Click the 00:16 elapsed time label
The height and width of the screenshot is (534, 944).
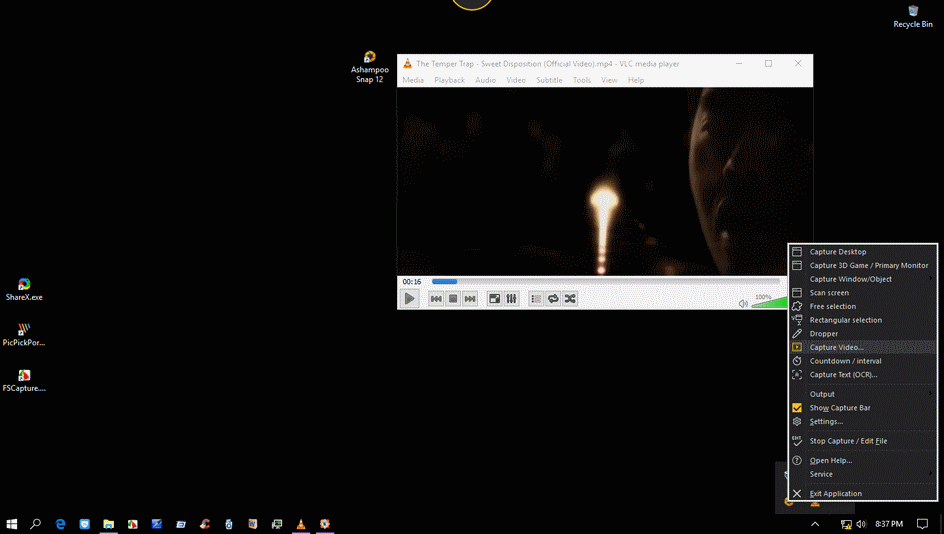tap(412, 282)
